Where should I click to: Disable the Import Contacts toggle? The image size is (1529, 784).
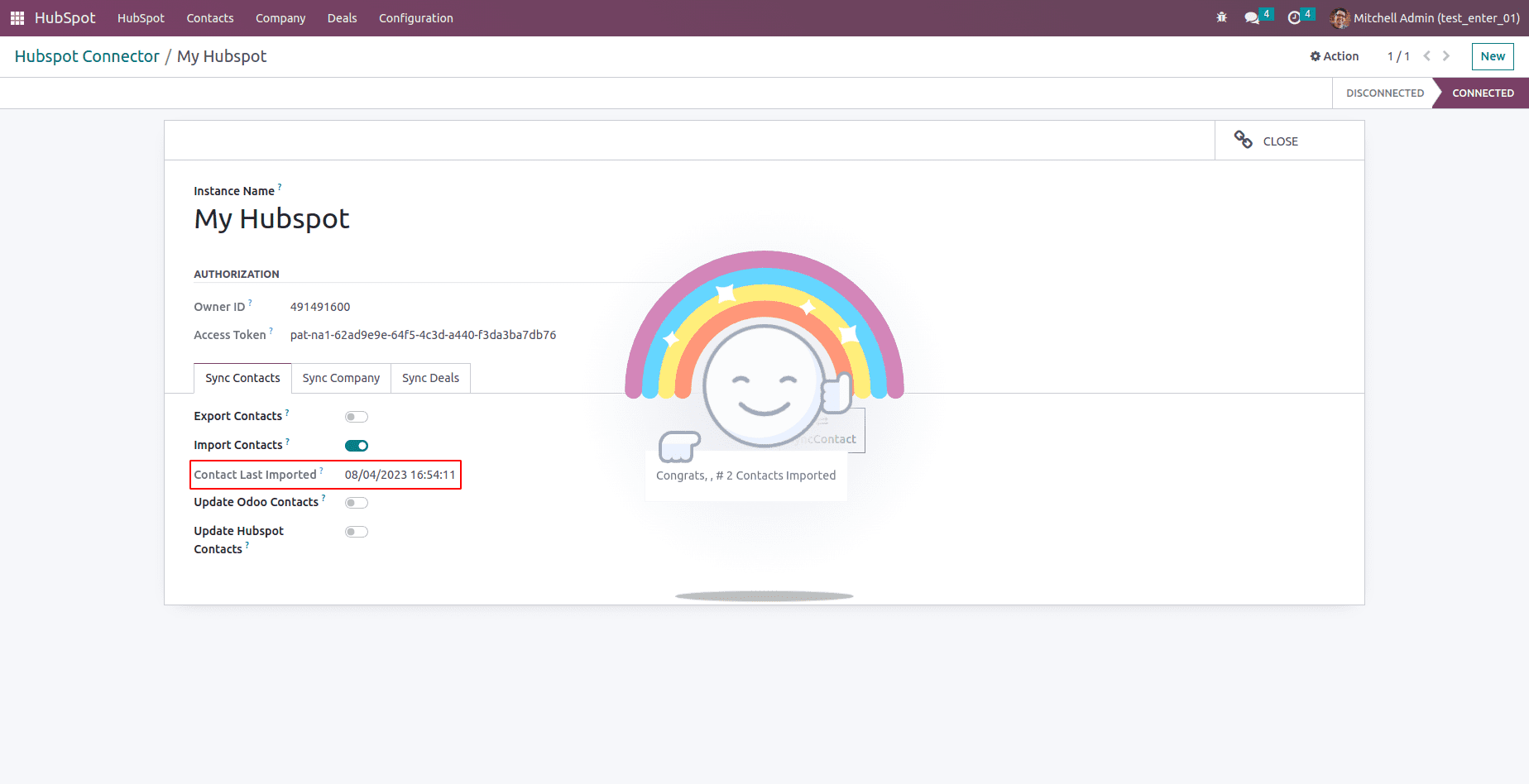coord(357,446)
